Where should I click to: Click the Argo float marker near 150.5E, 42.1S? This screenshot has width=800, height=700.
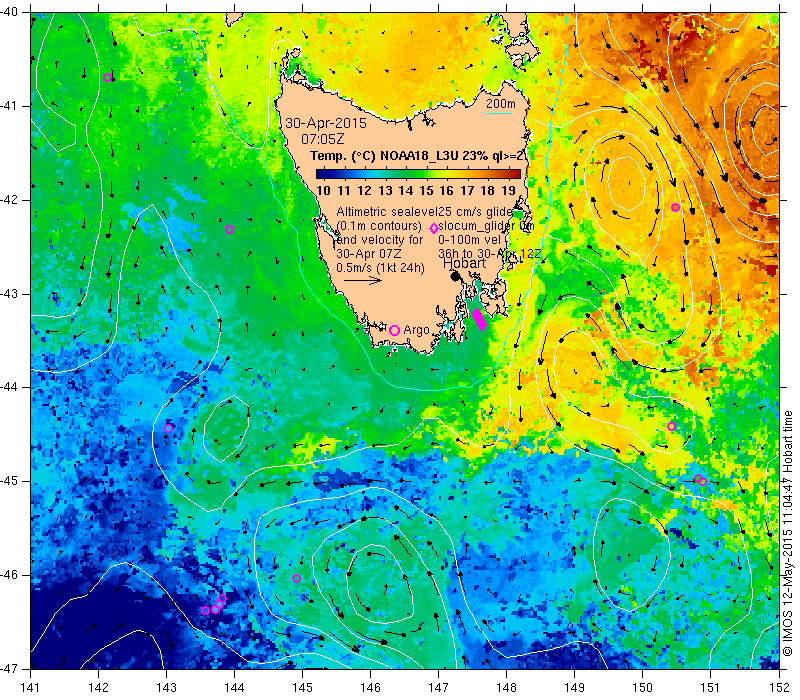point(676,207)
